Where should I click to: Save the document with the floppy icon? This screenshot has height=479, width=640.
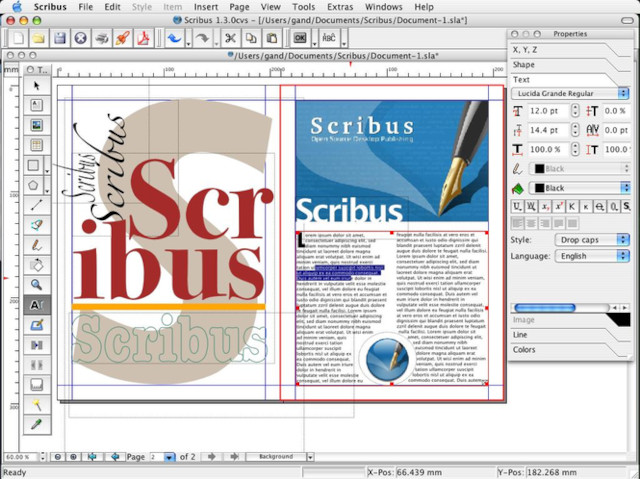pyautogui.click(x=60, y=38)
